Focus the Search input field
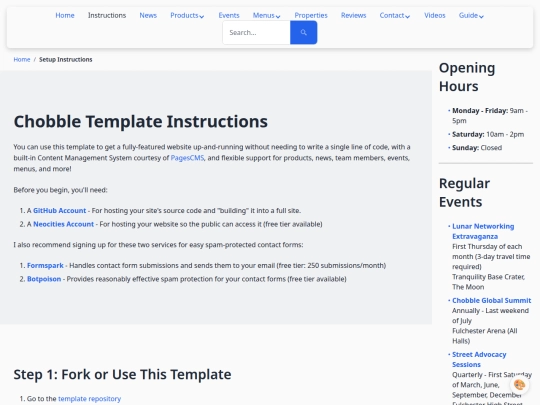The image size is (540, 405). coord(257,32)
